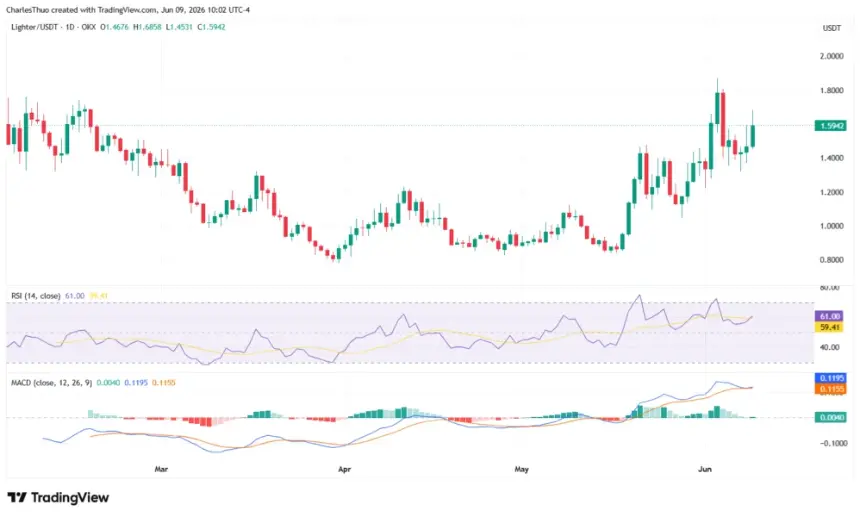This screenshot has width=860, height=517.
Task: Click the MACD legend histogram value 0.0040
Action: click(x=108, y=383)
